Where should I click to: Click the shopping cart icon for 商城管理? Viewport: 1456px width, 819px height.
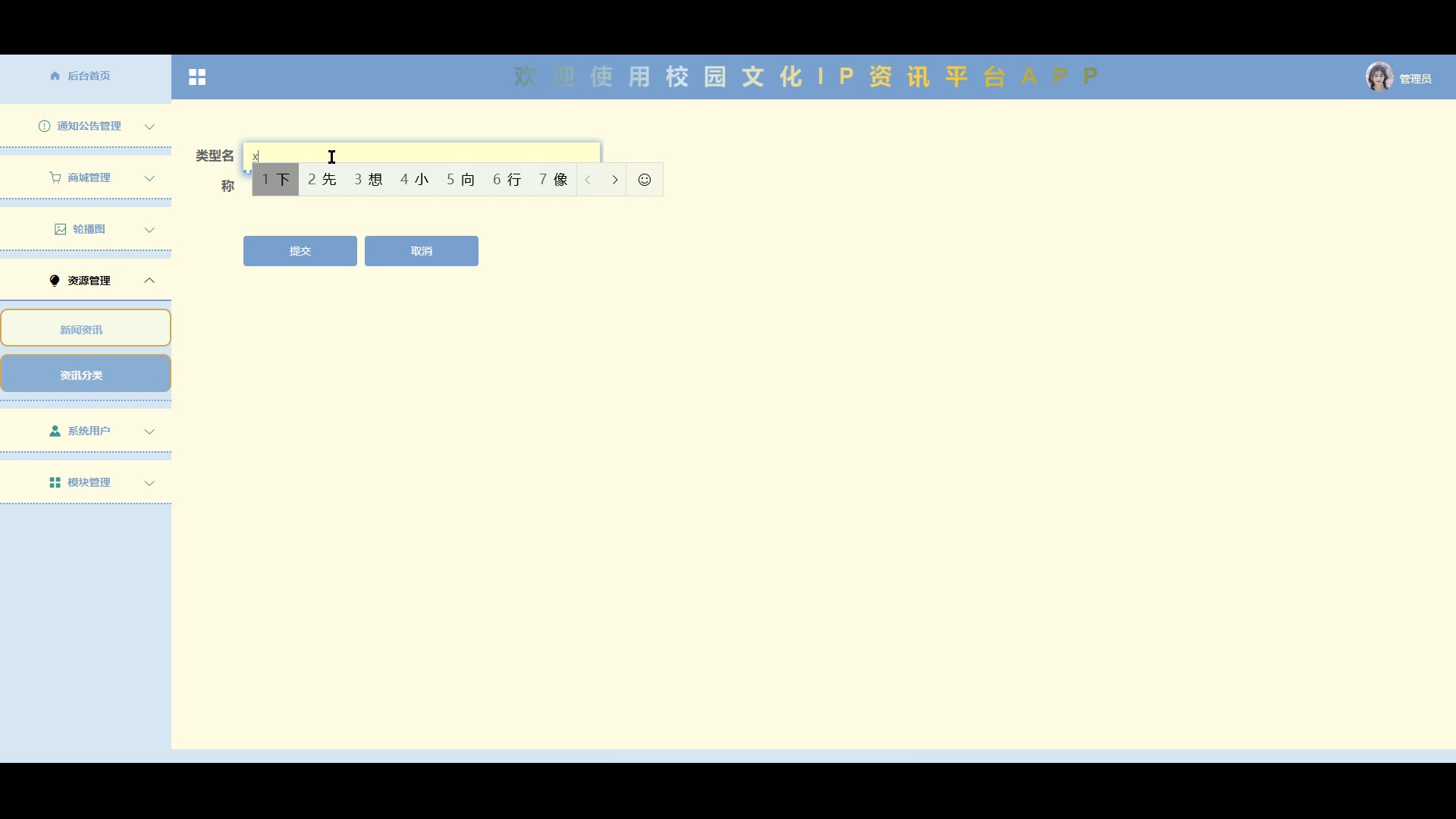(55, 177)
